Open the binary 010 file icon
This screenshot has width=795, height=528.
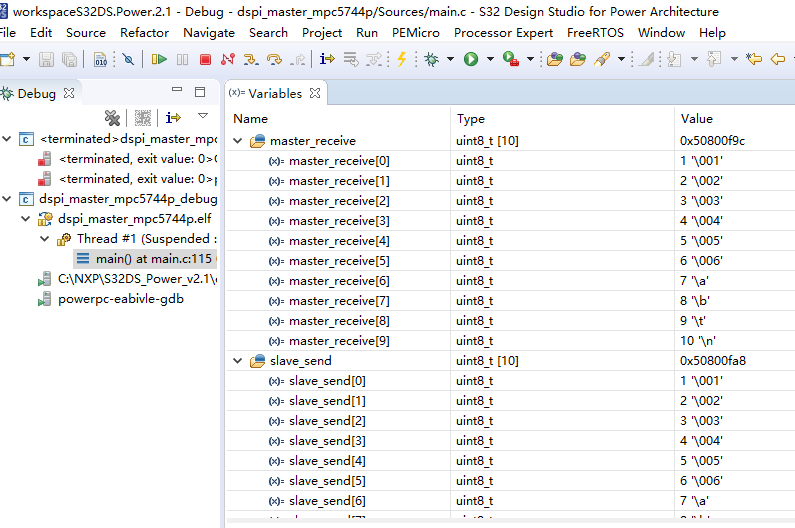[100, 59]
